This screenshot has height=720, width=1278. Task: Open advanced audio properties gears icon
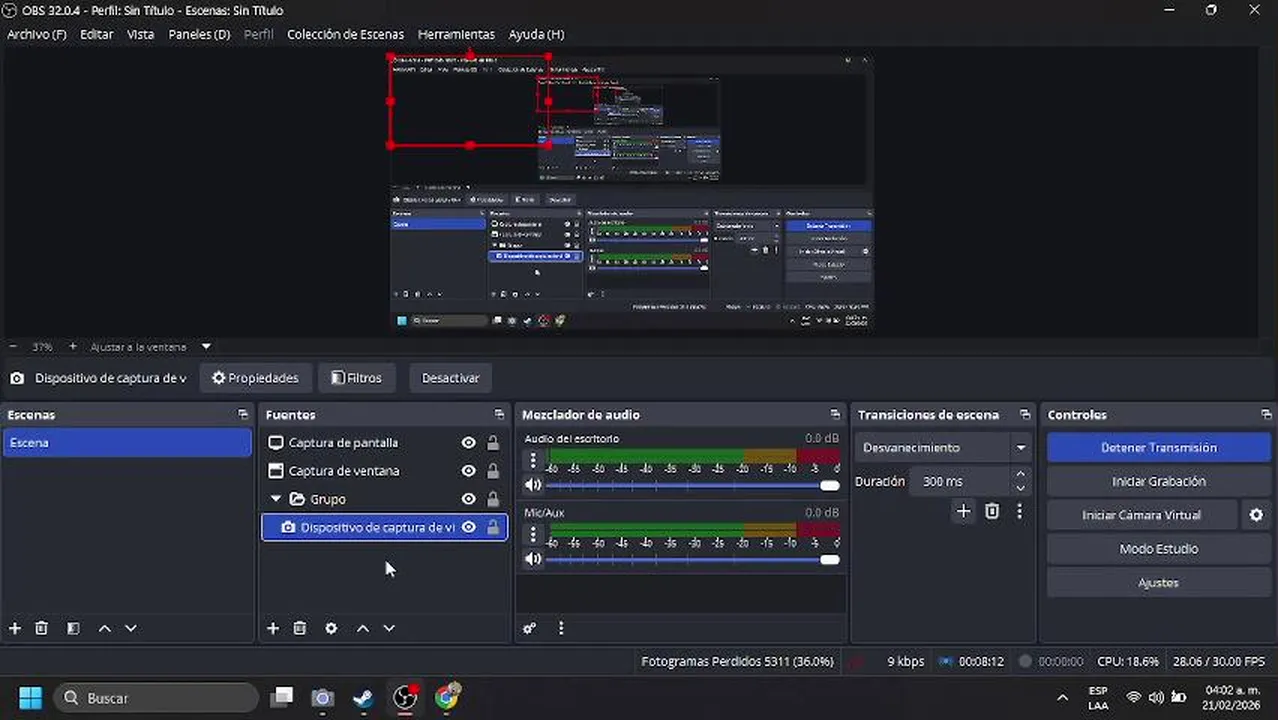point(530,628)
